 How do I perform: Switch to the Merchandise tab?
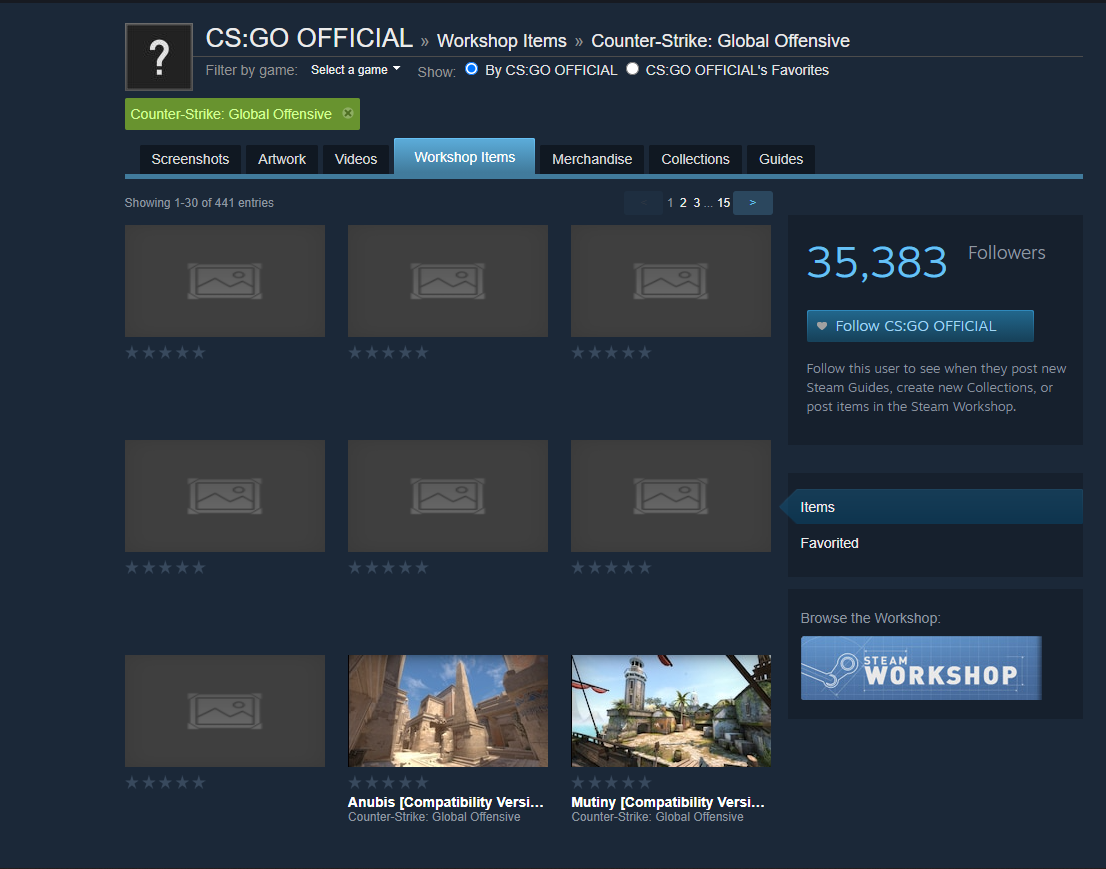(x=592, y=159)
